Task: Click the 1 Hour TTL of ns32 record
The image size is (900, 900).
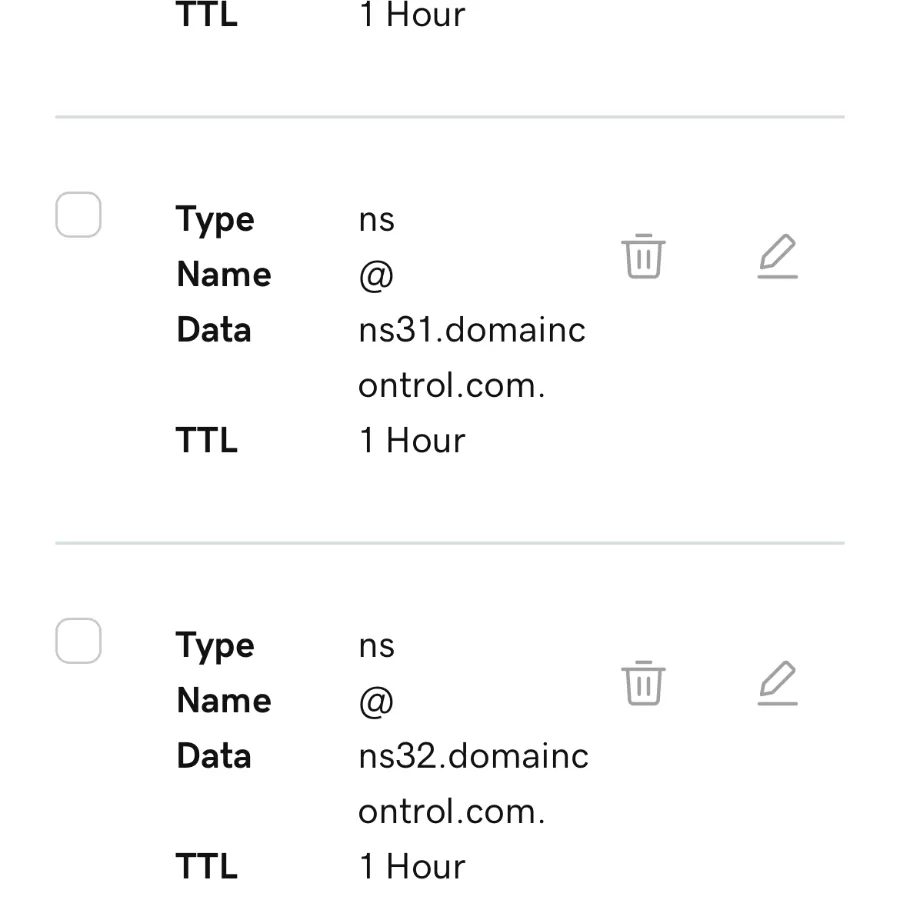Action: click(412, 867)
